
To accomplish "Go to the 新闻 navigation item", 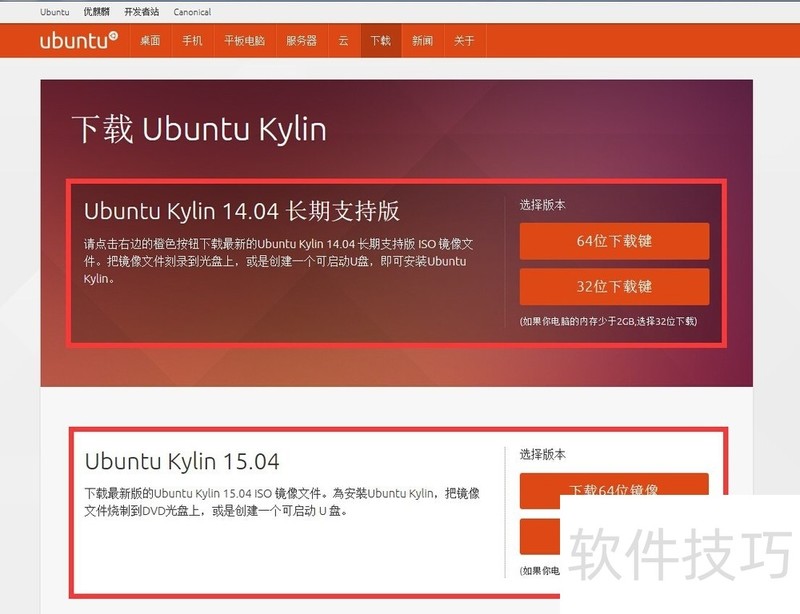I will (x=422, y=41).
